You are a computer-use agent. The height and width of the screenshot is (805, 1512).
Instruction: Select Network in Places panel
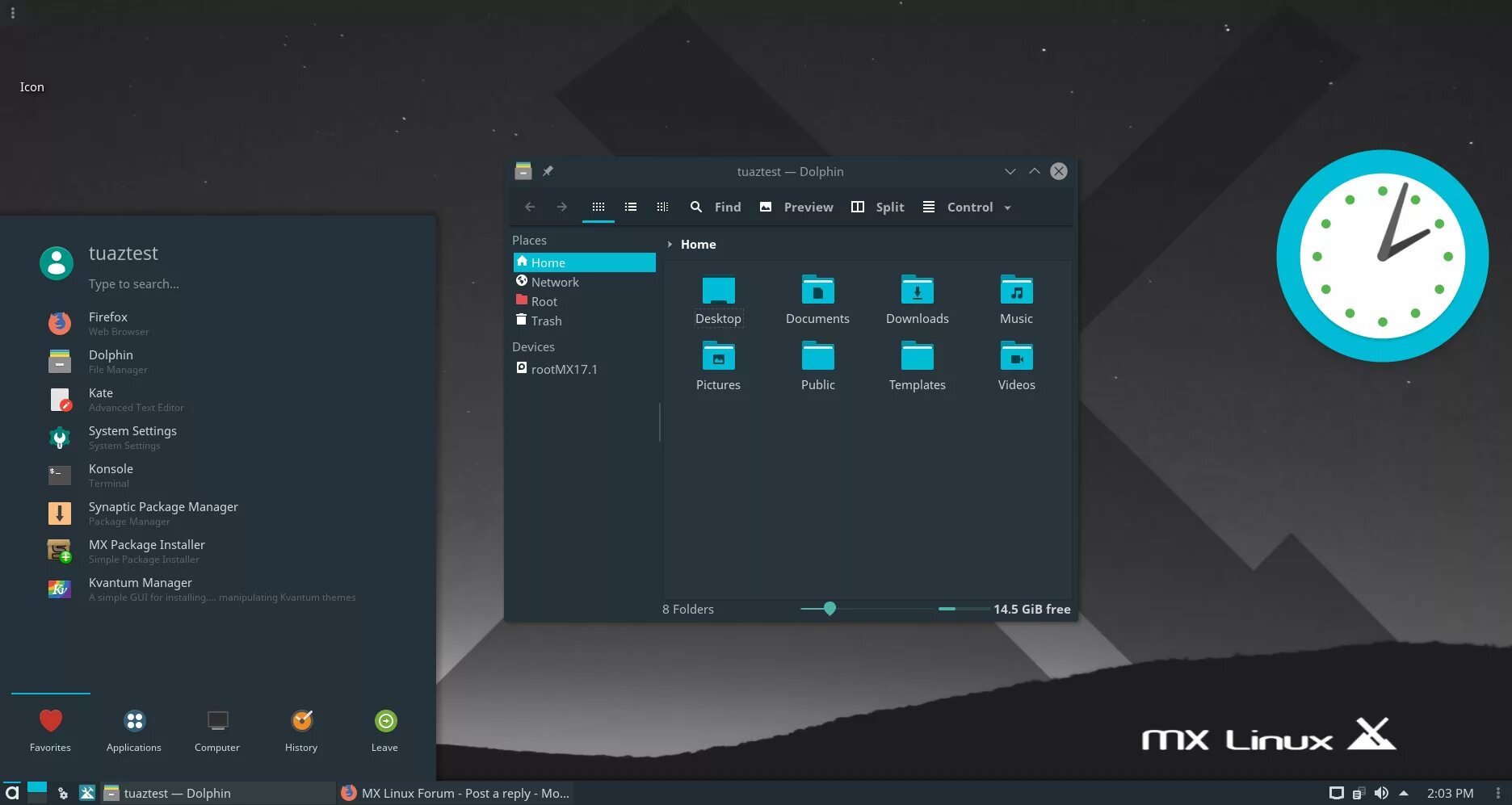coord(584,282)
